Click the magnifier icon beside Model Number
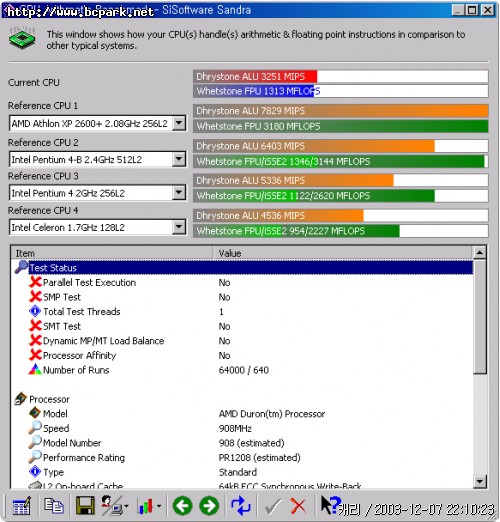Image resolution: width=500 pixels, height=522 pixels. (35, 442)
